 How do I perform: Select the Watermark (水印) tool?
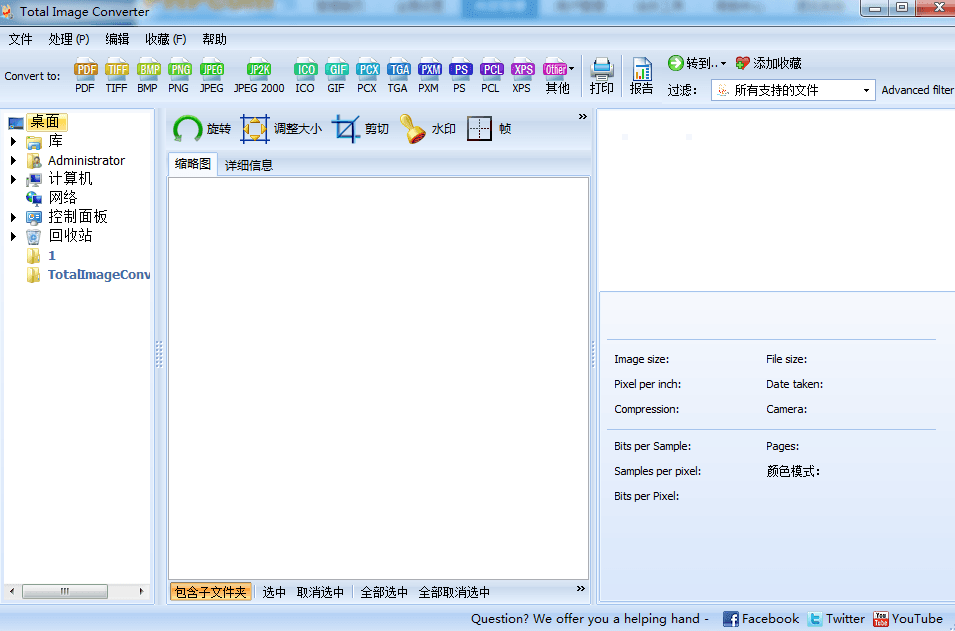coord(428,129)
